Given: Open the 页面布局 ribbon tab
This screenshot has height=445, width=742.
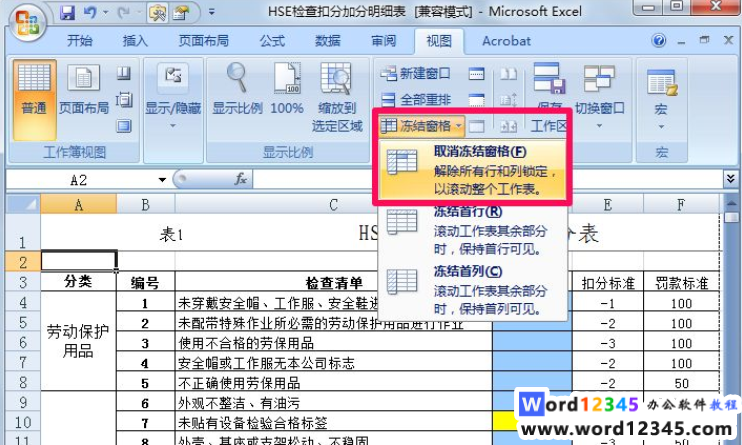Looking at the screenshot, I should [x=203, y=41].
